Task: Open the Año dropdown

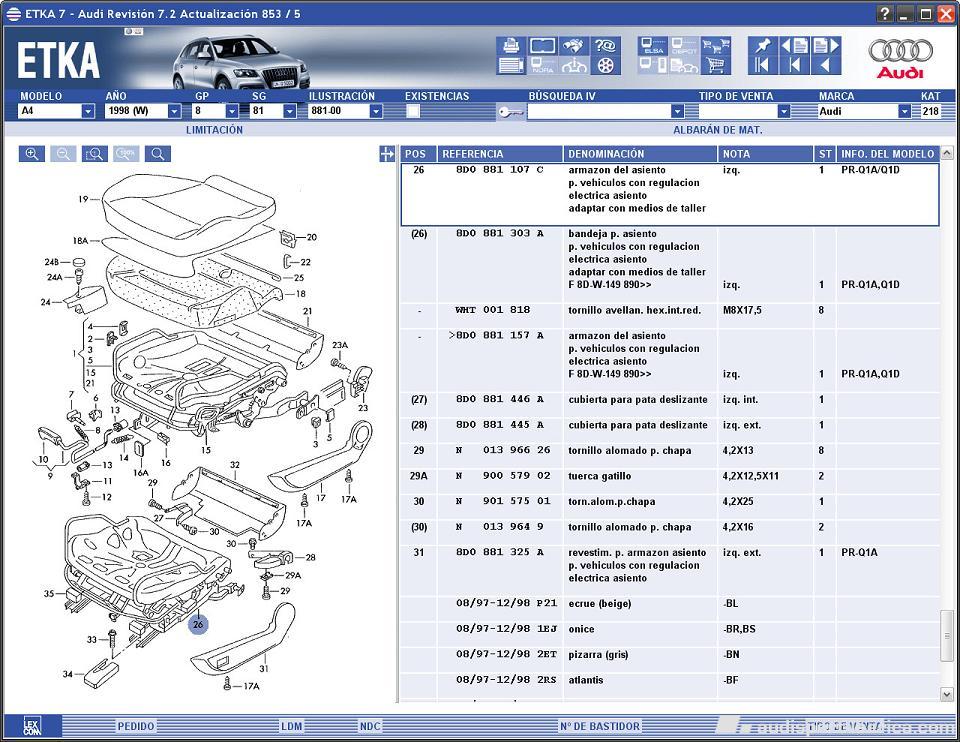Action: (174, 111)
